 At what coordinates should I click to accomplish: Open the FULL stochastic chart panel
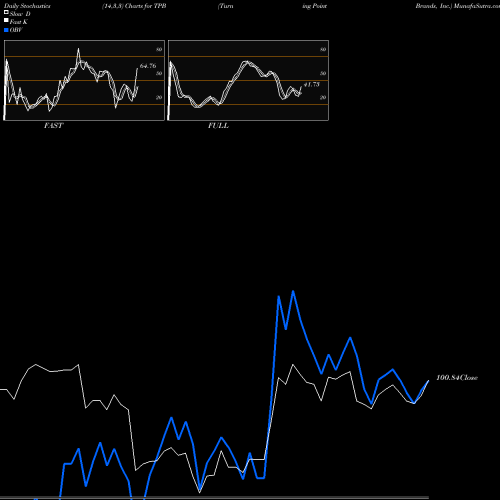tap(248, 80)
